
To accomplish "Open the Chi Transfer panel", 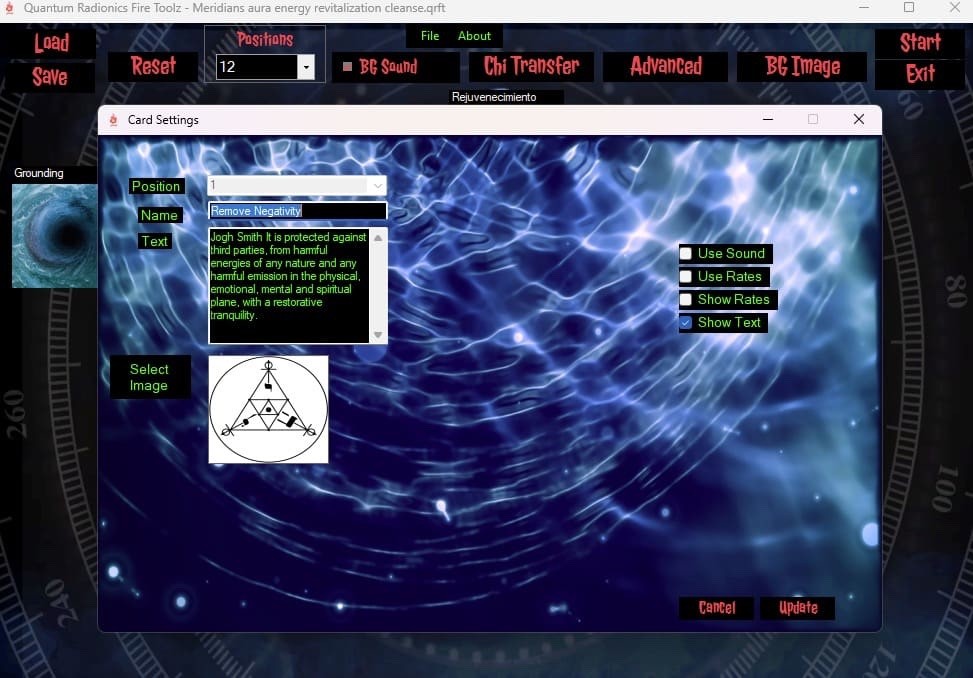I will pos(531,66).
